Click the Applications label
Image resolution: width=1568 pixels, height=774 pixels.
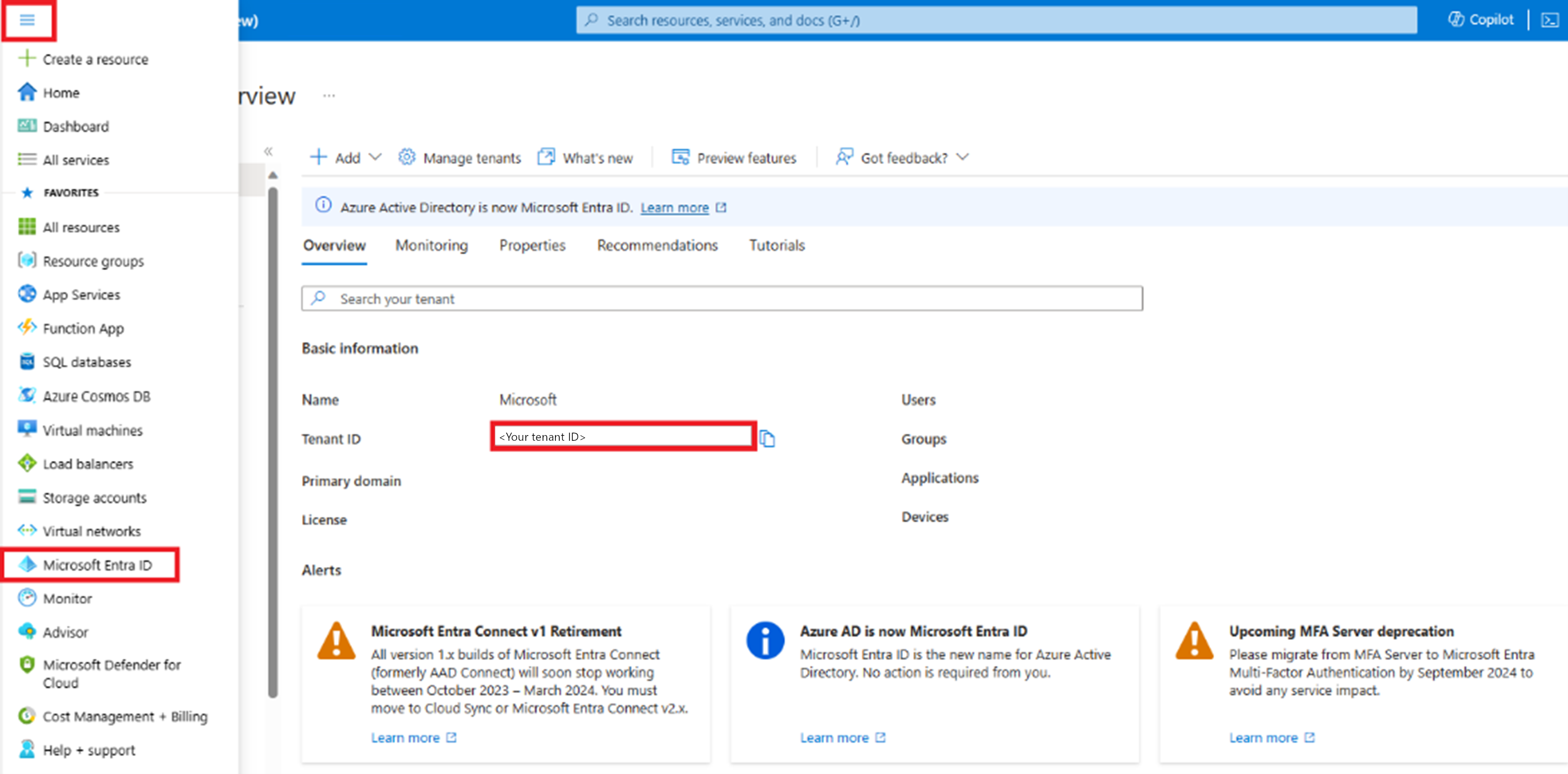coord(940,478)
